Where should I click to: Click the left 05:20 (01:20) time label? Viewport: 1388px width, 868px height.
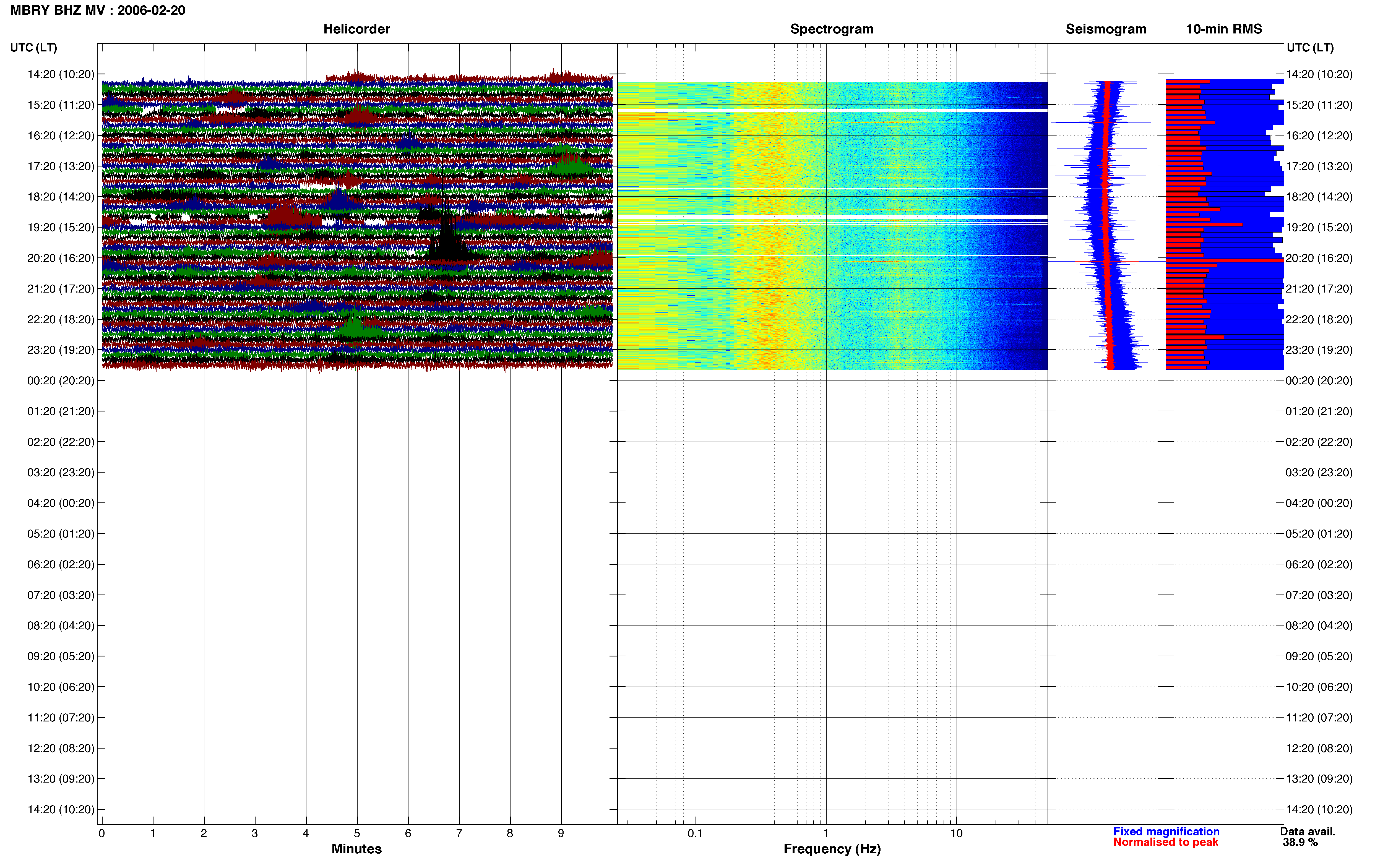pyautogui.click(x=61, y=533)
